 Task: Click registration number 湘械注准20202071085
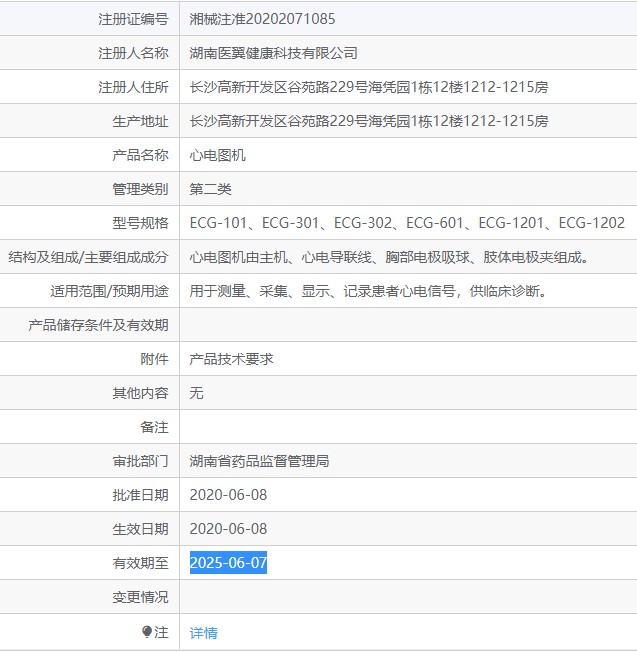coord(263,19)
